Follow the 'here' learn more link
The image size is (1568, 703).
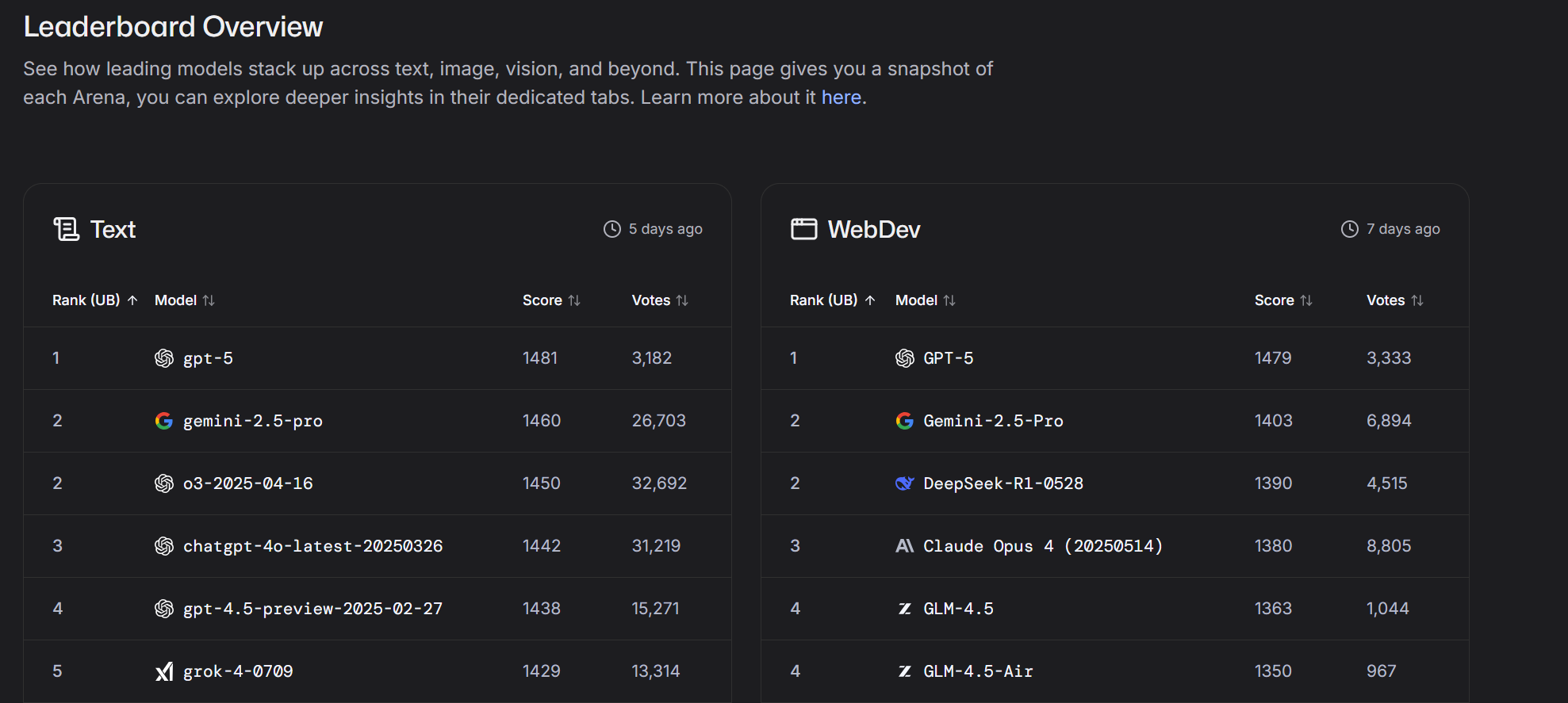(841, 97)
